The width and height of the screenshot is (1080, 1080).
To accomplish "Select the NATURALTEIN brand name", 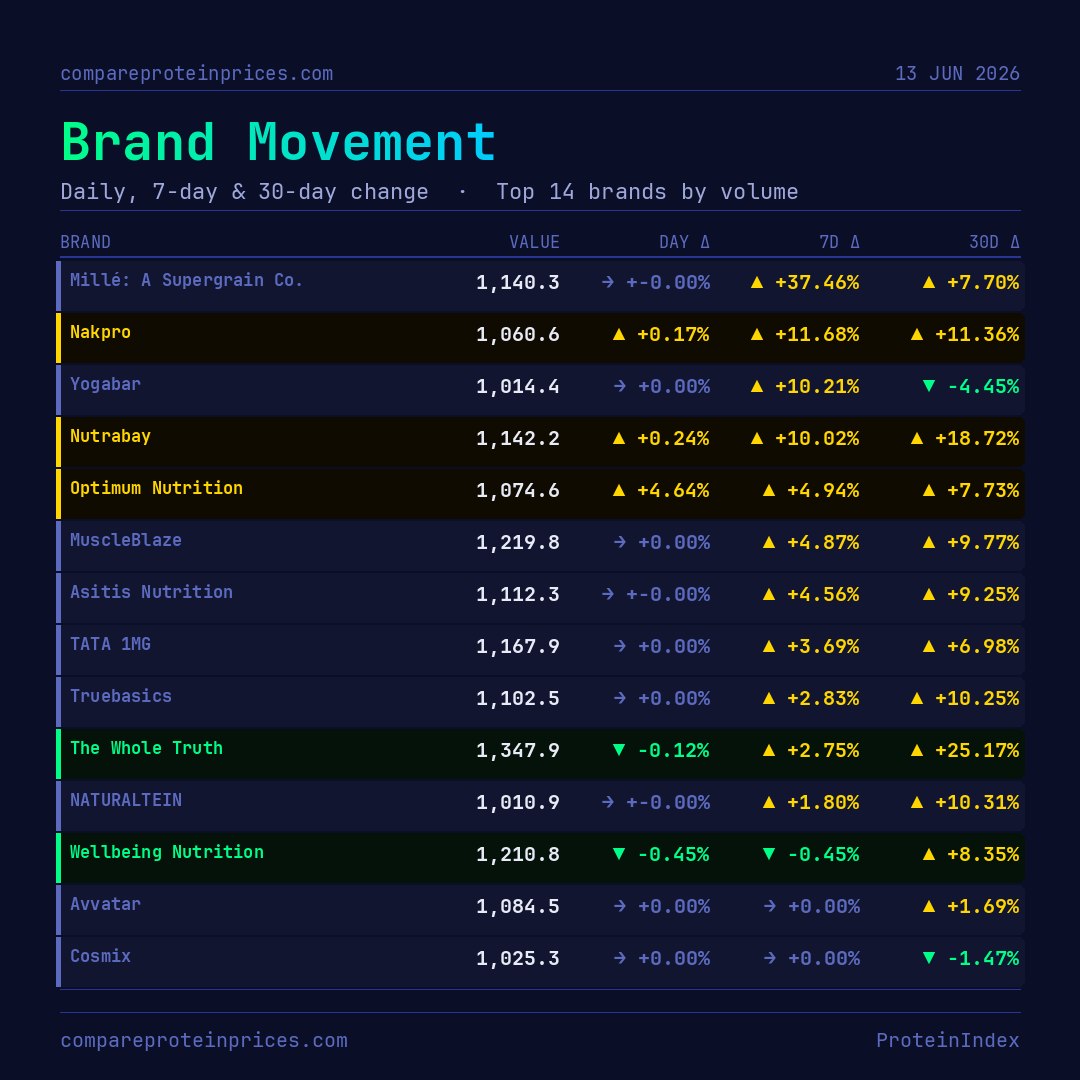I will (x=125, y=800).
